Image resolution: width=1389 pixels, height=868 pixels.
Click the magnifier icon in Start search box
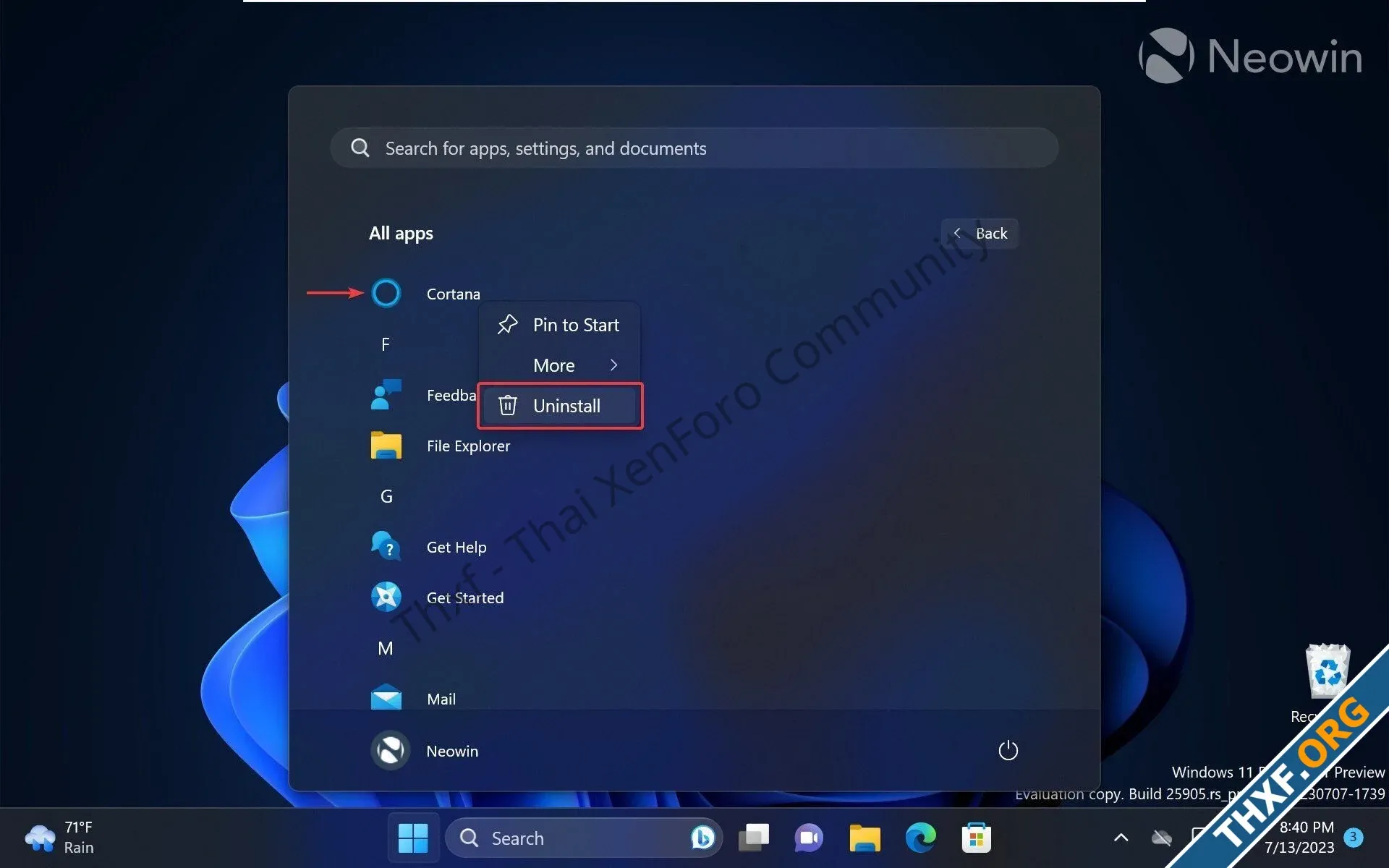click(x=360, y=148)
